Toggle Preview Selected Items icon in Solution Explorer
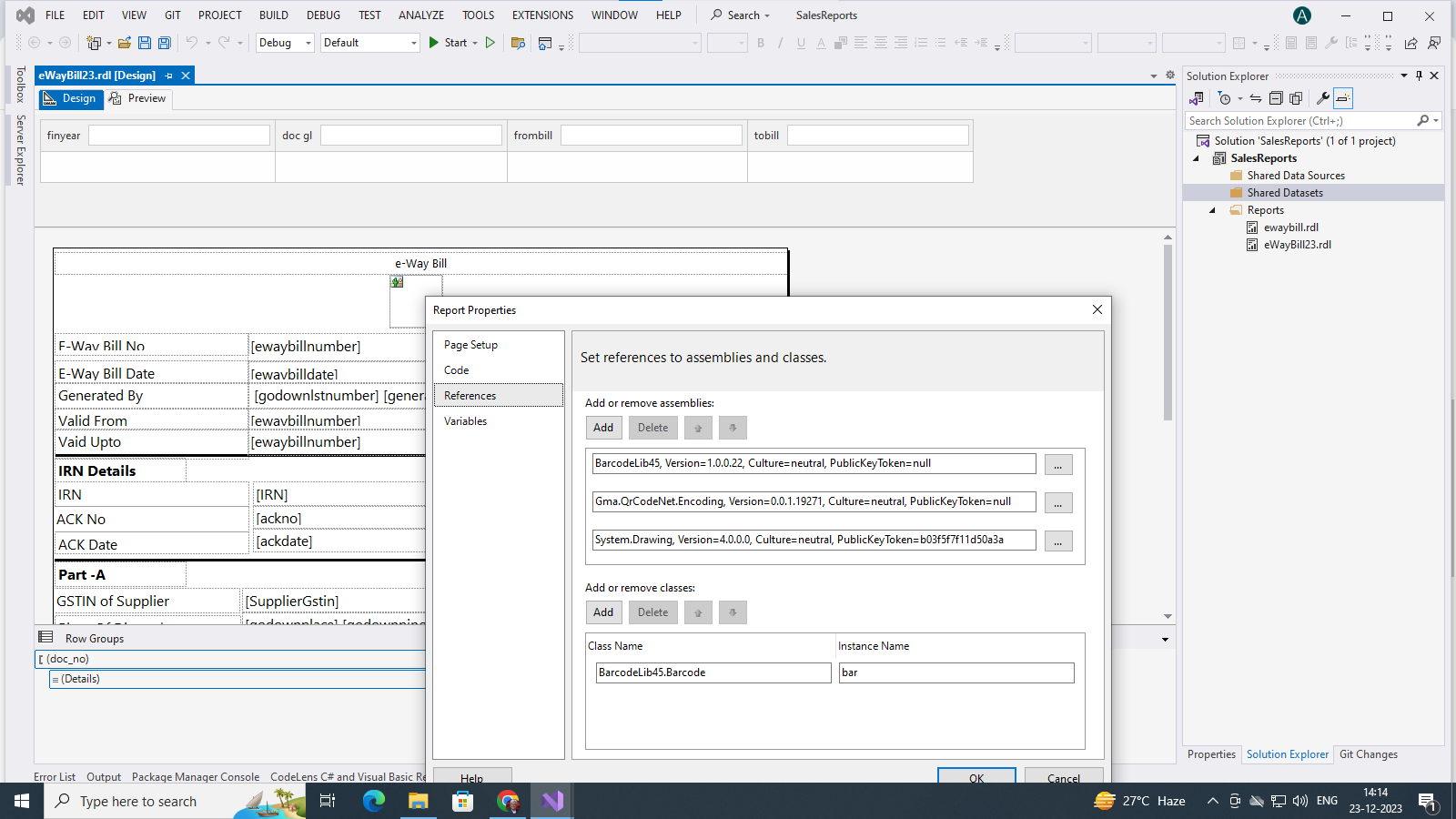Screen dimensions: 1456x819 1343,98
